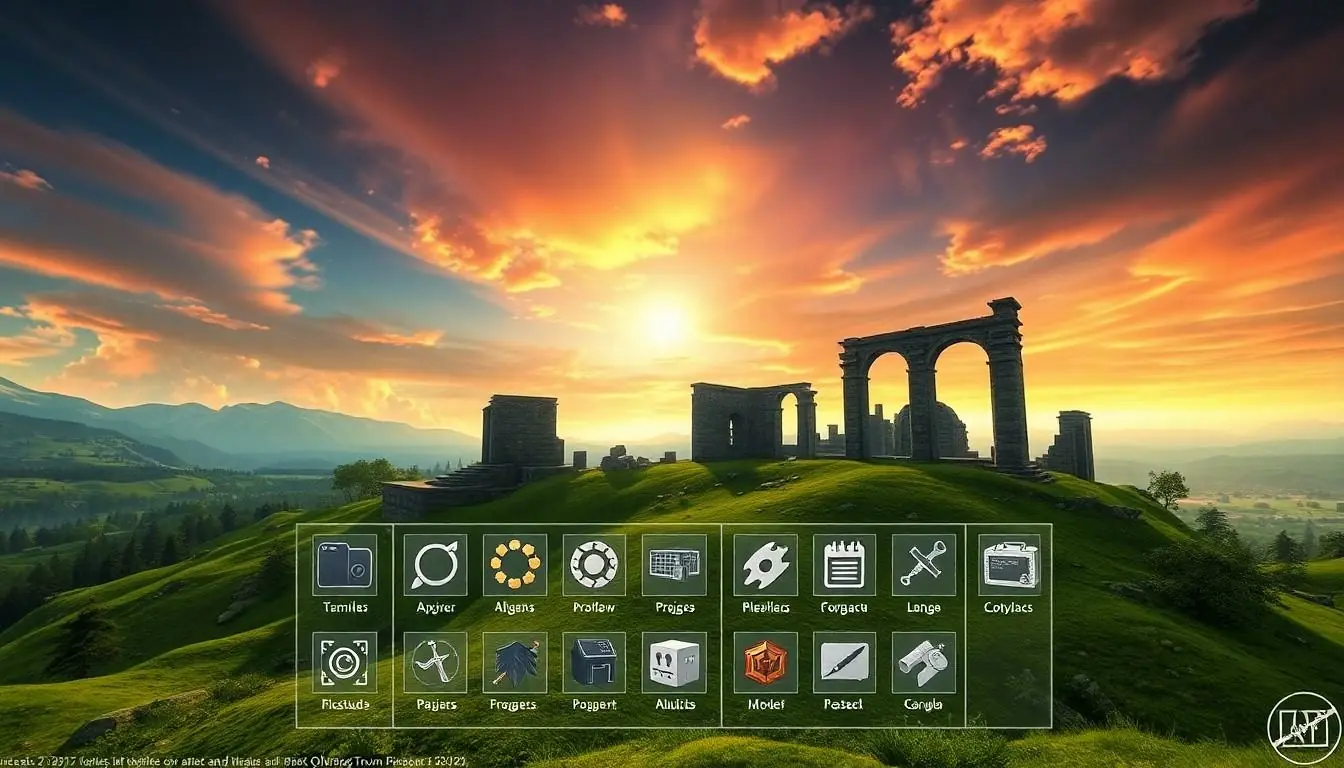Open the Forgacu notepad icon
1344x768 pixels.
[845, 565]
